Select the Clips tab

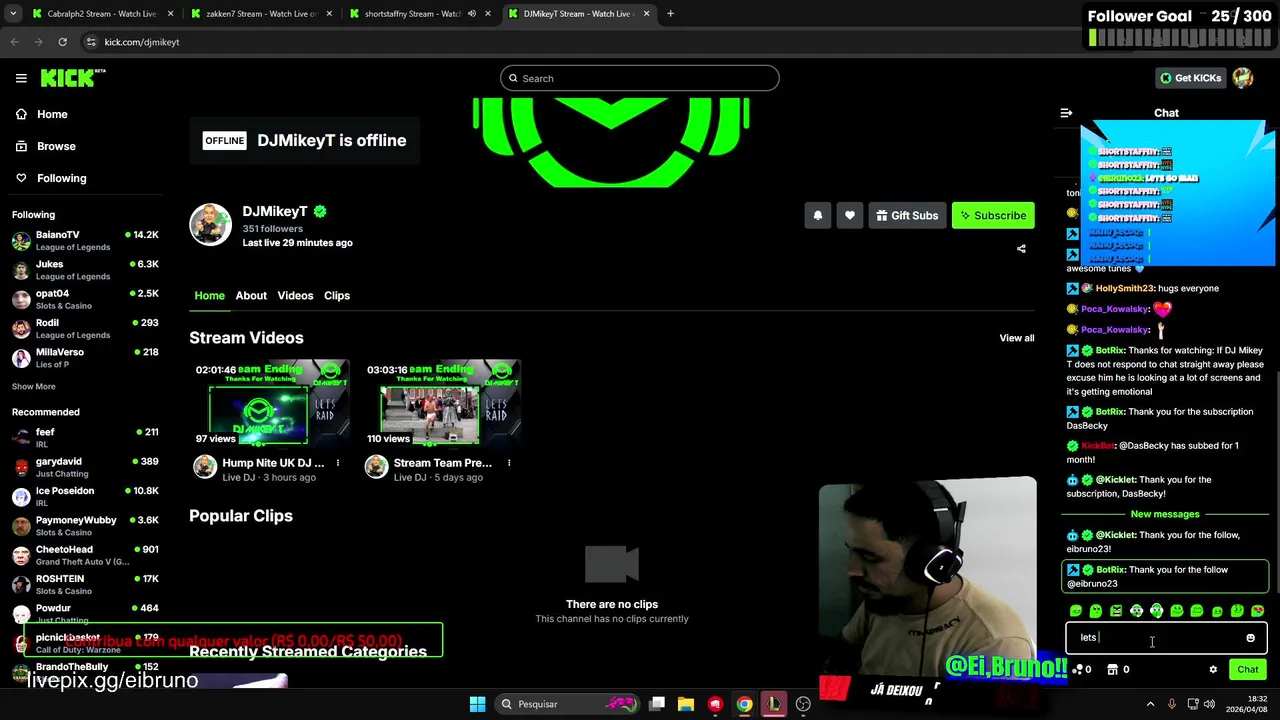click(x=337, y=295)
